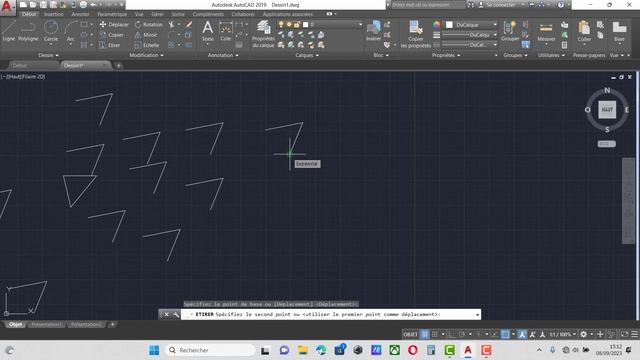Toggle annotation objects visibility in status bar
This screenshot has height=360, width=640.
[x=522, y=334]
